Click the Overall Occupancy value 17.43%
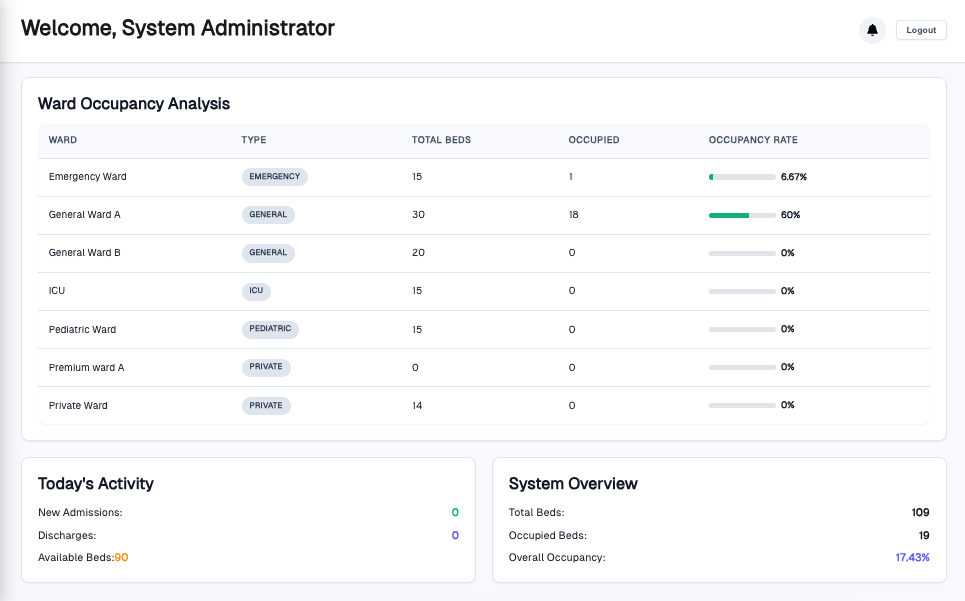This screenshot has width=965, height=601. pyautogui.click(x=912, y=557)
